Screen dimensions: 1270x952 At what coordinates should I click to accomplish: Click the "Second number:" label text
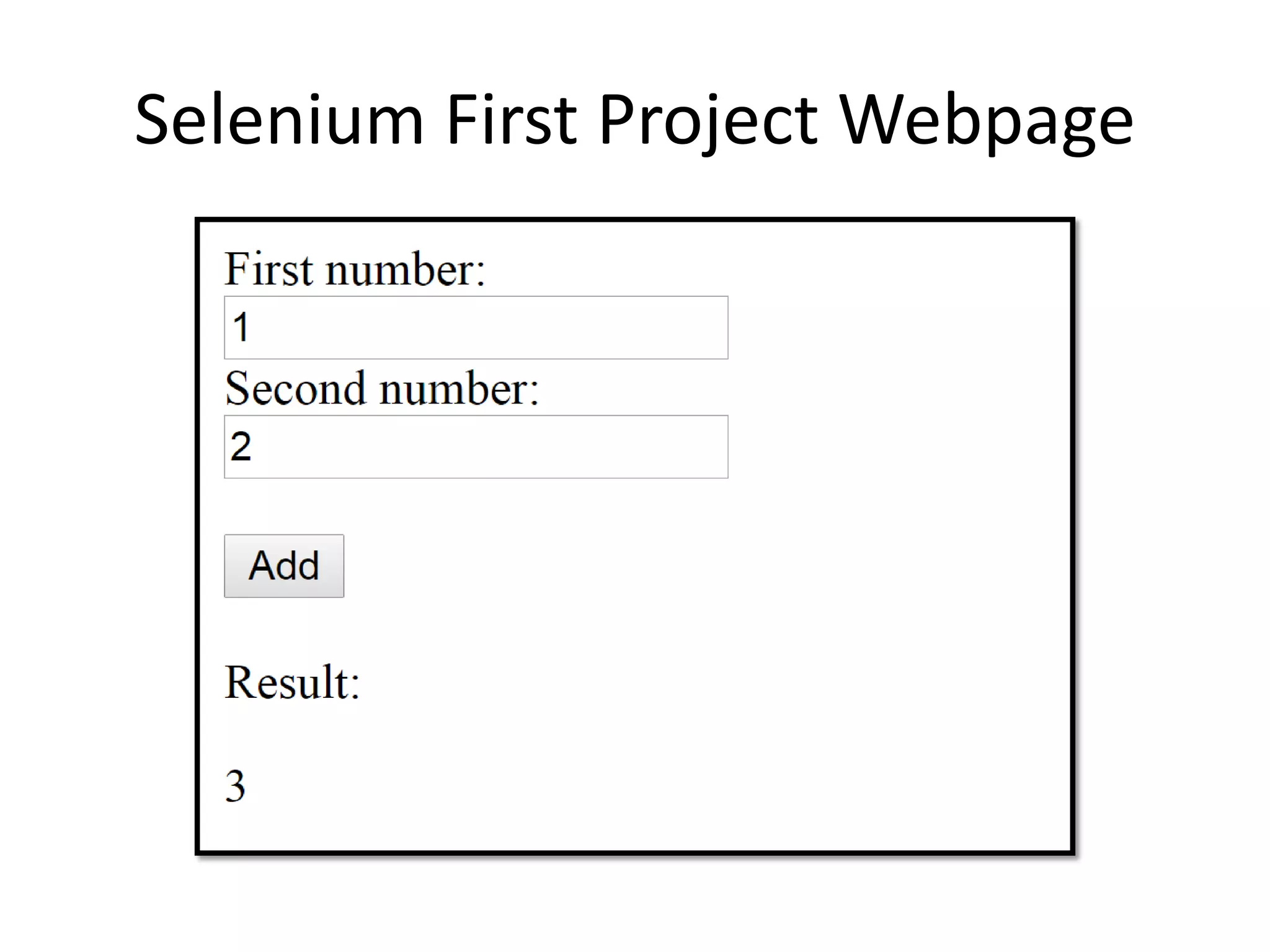coord(381,389)
